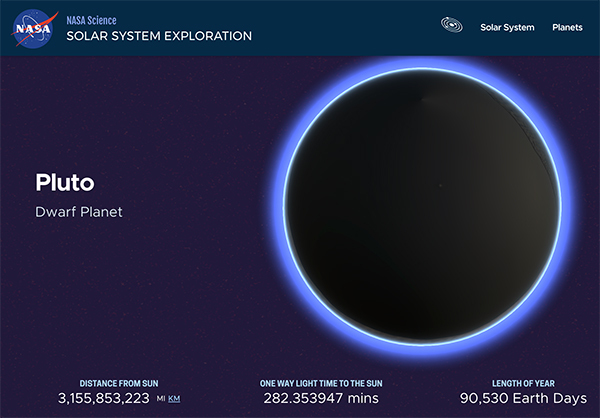The image size is (600, 418).
Task: Go to Solar System Exploration home
Action: 159,36
